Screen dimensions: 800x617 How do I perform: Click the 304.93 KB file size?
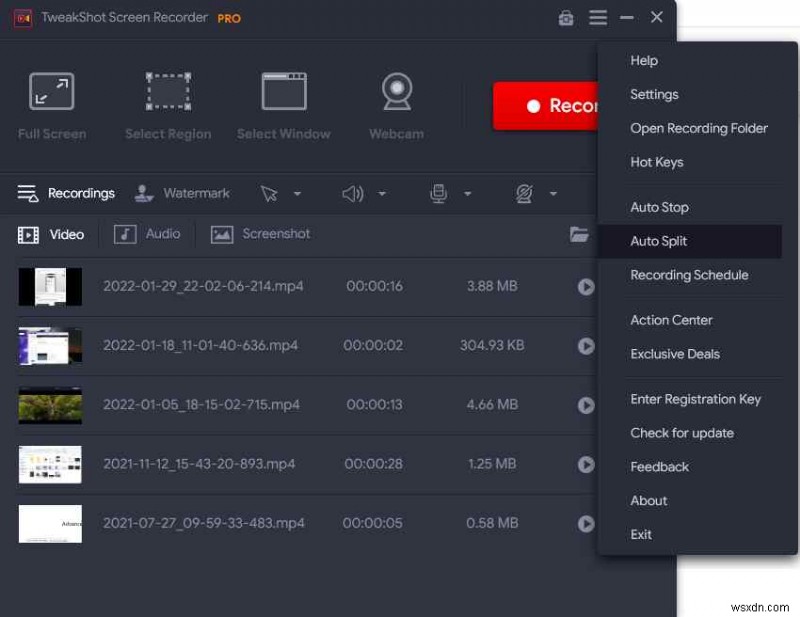click(x=492, y=345)
